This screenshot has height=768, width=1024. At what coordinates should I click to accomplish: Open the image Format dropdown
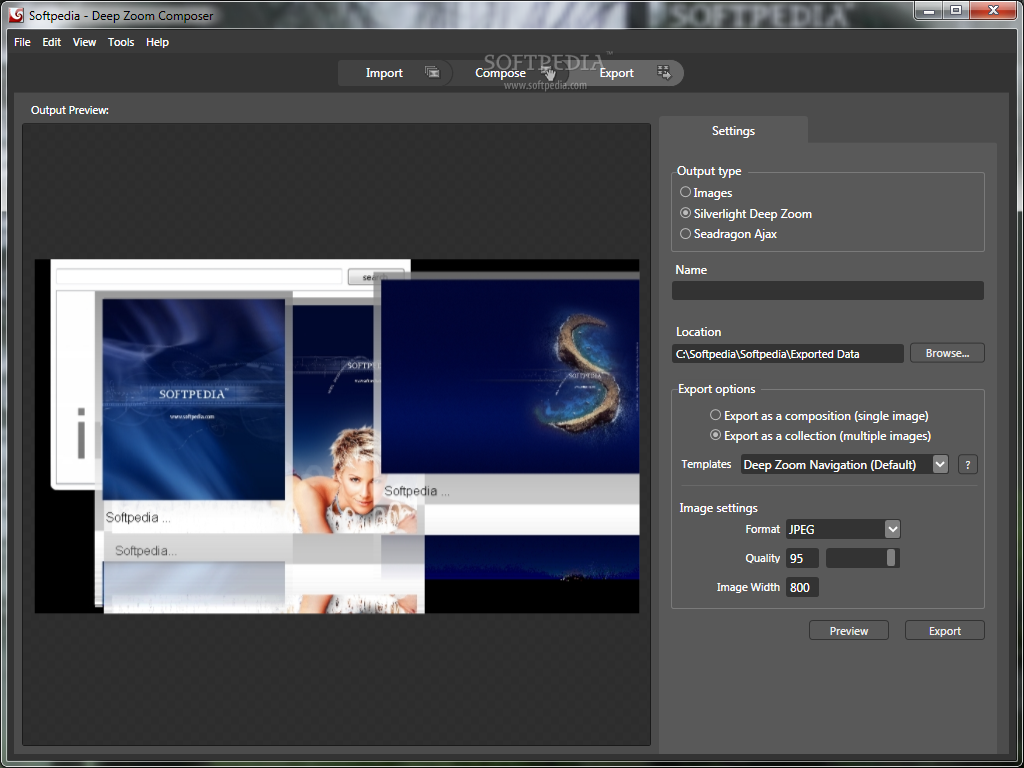[x=843, y=529]
